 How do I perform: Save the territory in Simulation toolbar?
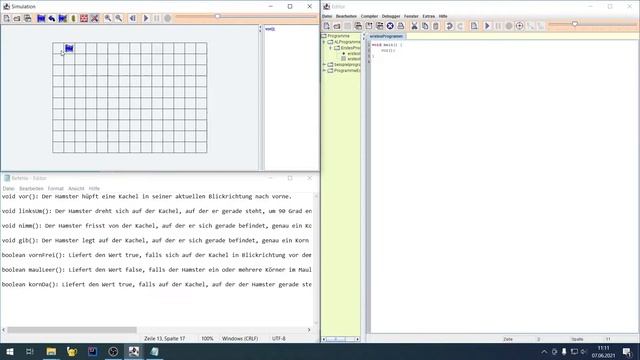(28, 18)
